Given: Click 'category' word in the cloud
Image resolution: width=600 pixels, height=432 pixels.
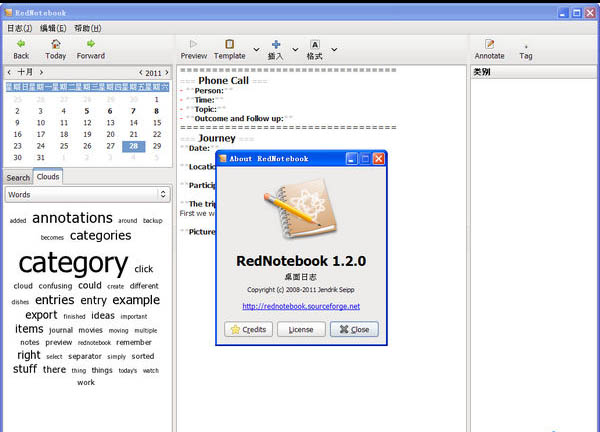Looking at the screenshot, I should tap(73, 263).
